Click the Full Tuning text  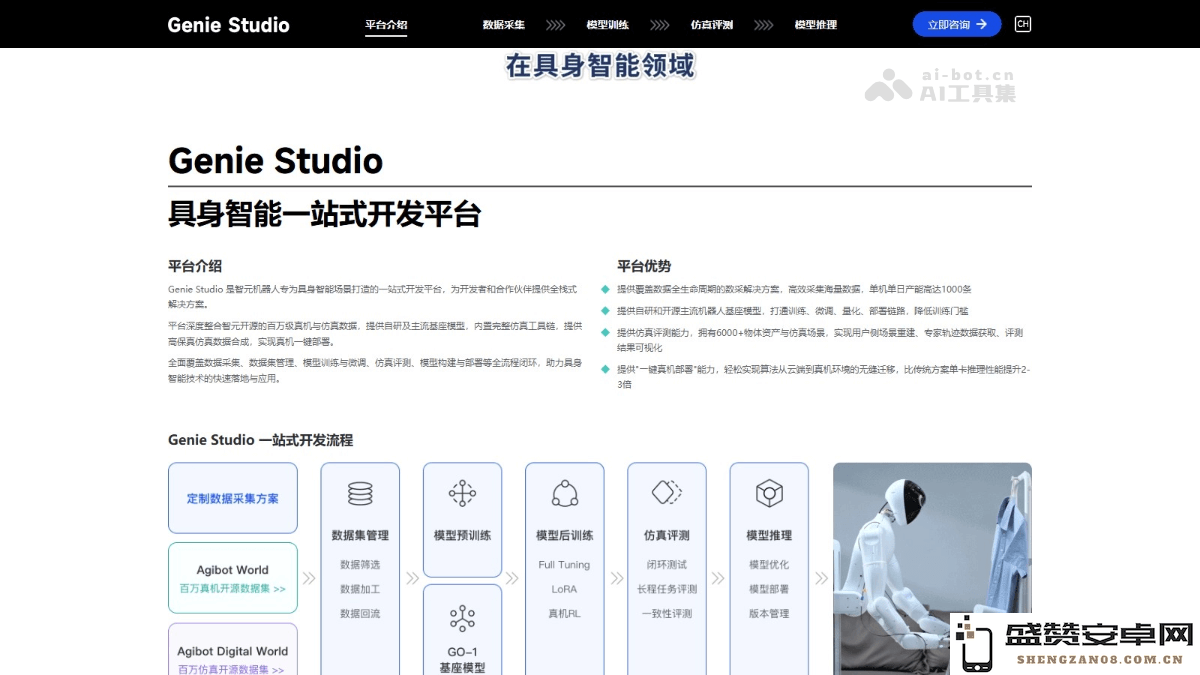point(564,565)
